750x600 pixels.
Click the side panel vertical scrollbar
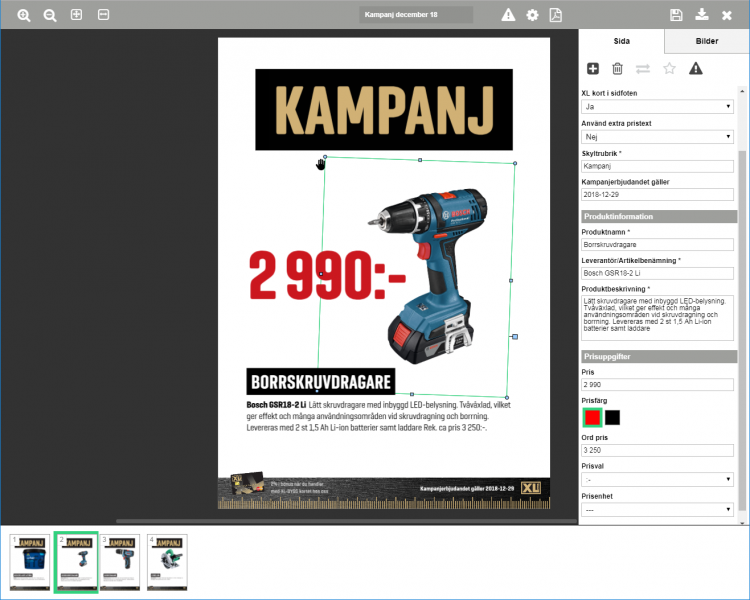click(742, 330)
